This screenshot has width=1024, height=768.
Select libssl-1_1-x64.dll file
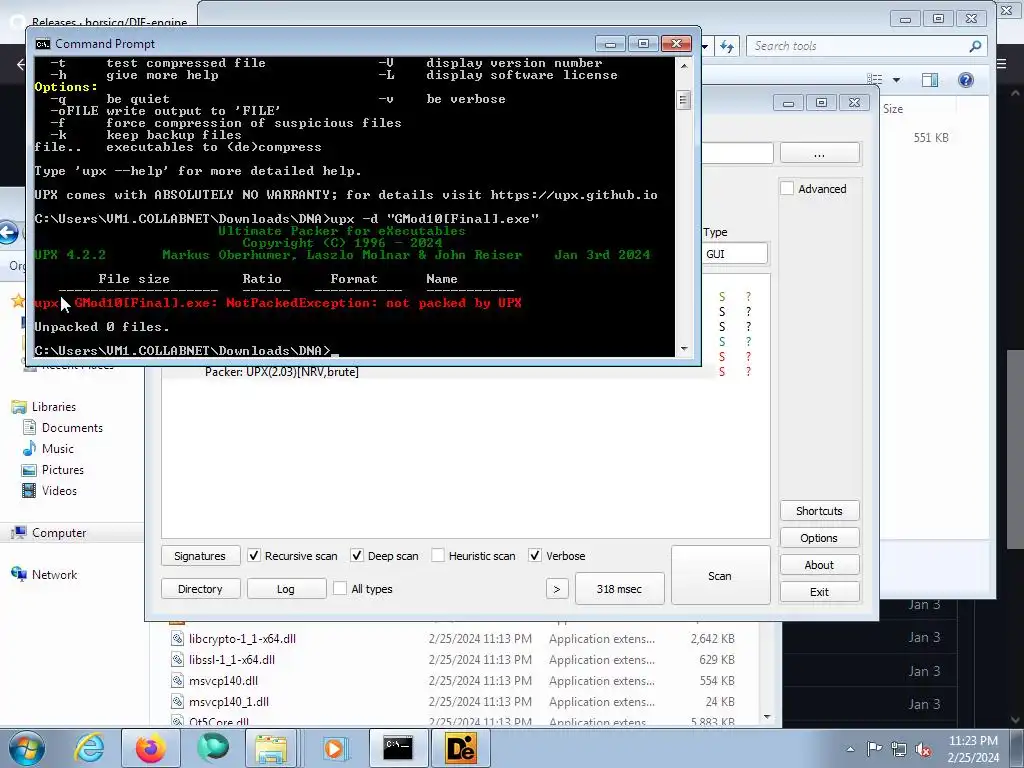coord(232,660)
